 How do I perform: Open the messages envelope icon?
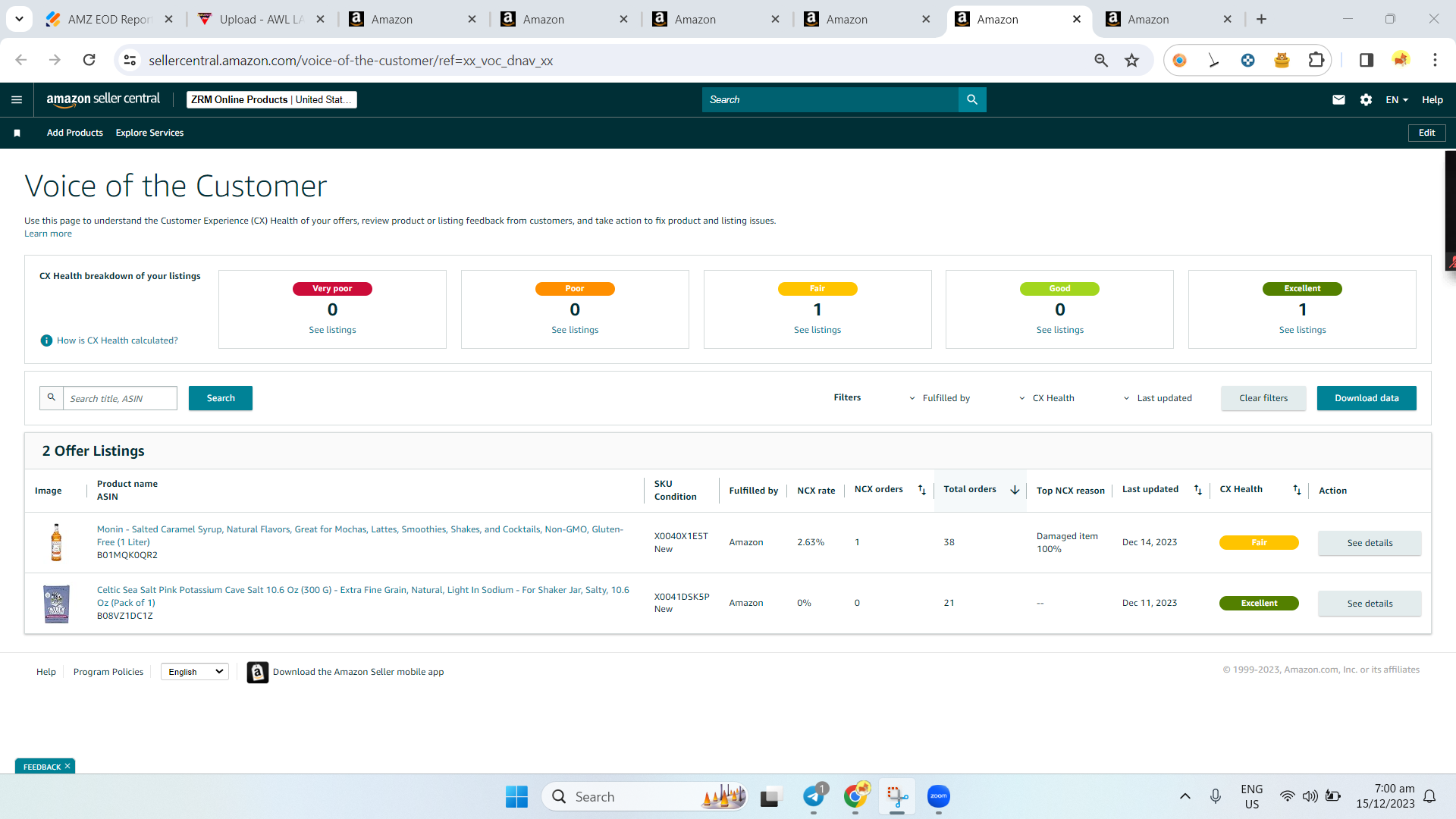[1338, 99]
